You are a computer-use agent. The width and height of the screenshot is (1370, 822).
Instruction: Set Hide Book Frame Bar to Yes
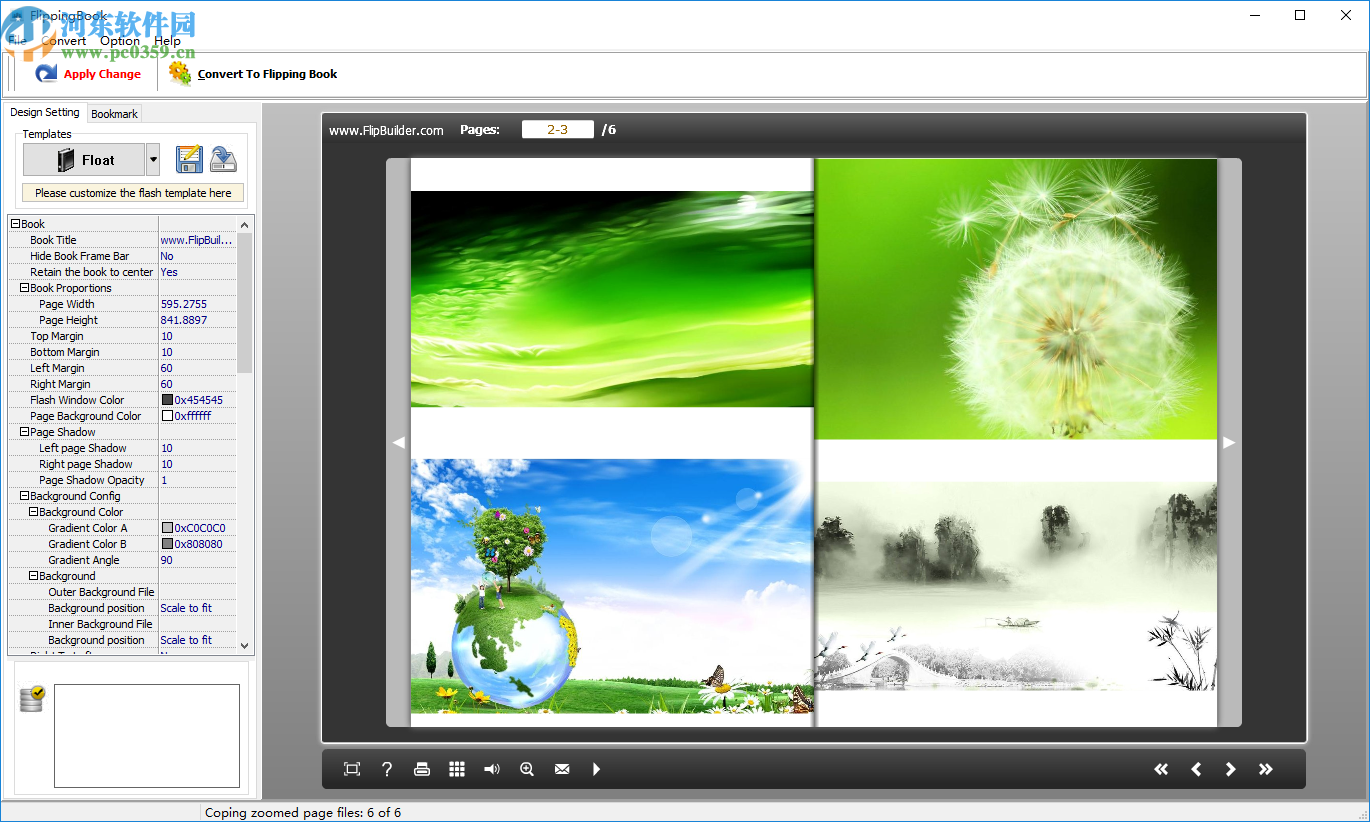pyautogui.click(x=197, y=255)
